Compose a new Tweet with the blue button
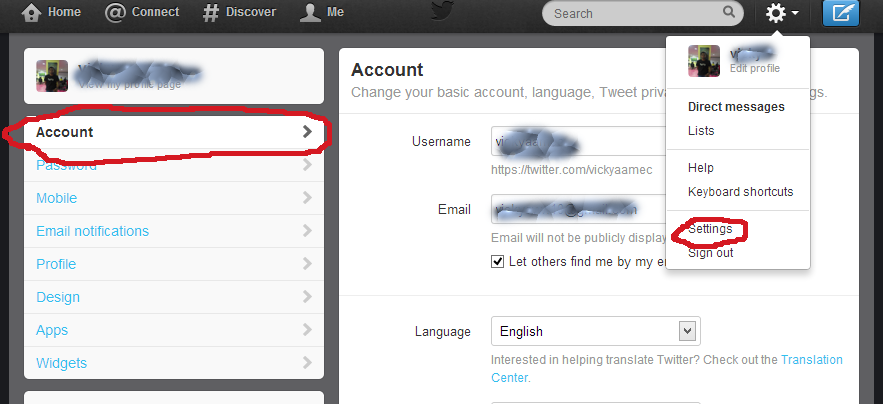The height and width of the screenshot is (404, 883). pos(841,13)
